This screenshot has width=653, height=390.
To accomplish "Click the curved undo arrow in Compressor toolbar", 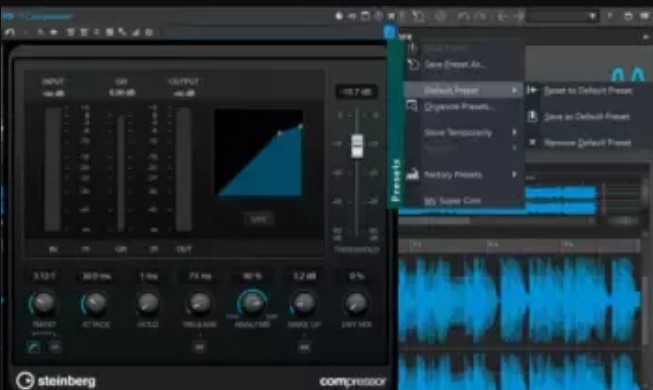I will [10, 32].
